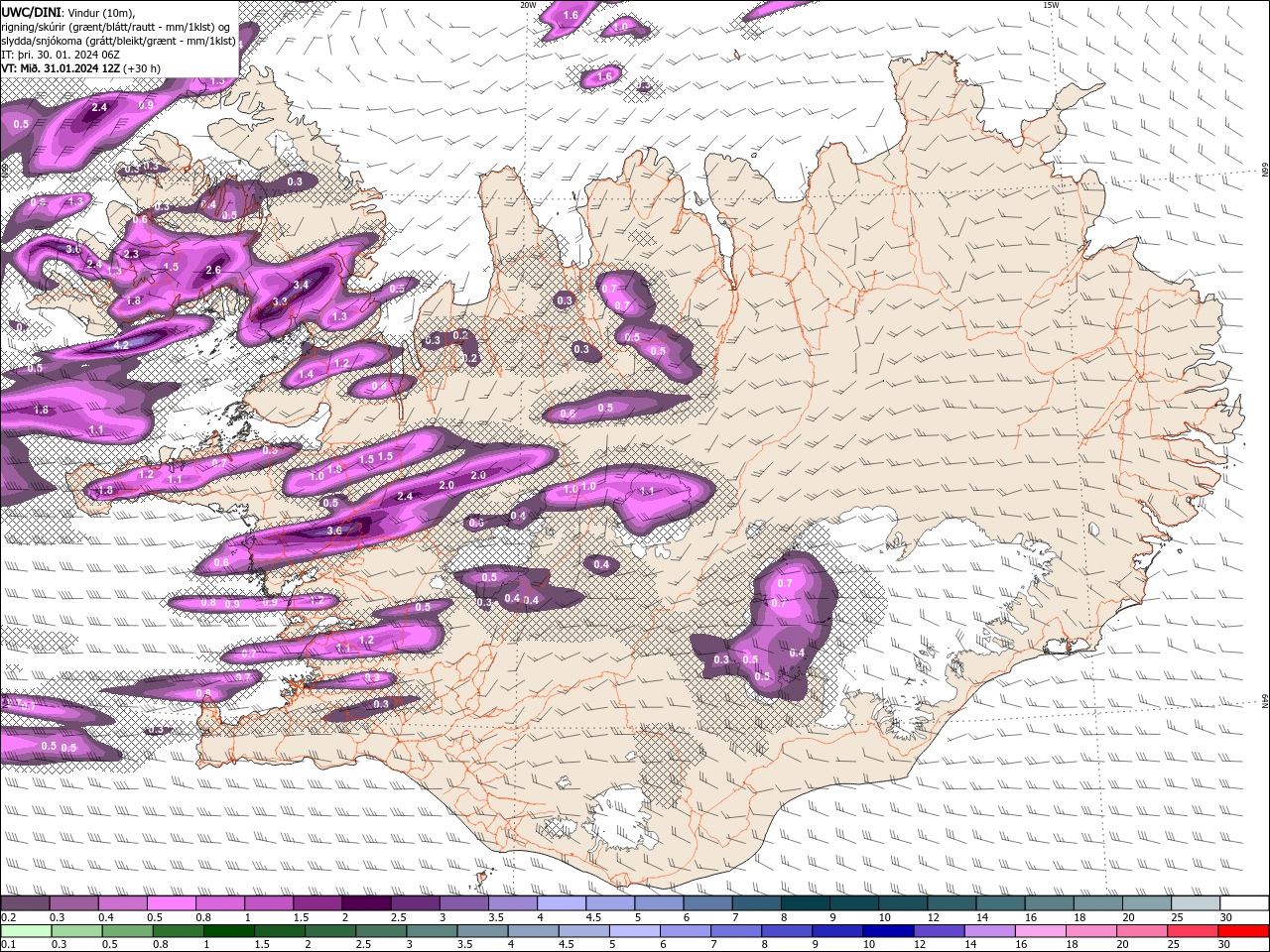
Task: Click the purple bottom-row swatch between 12 and 14
Action: [x=938, y=931]
